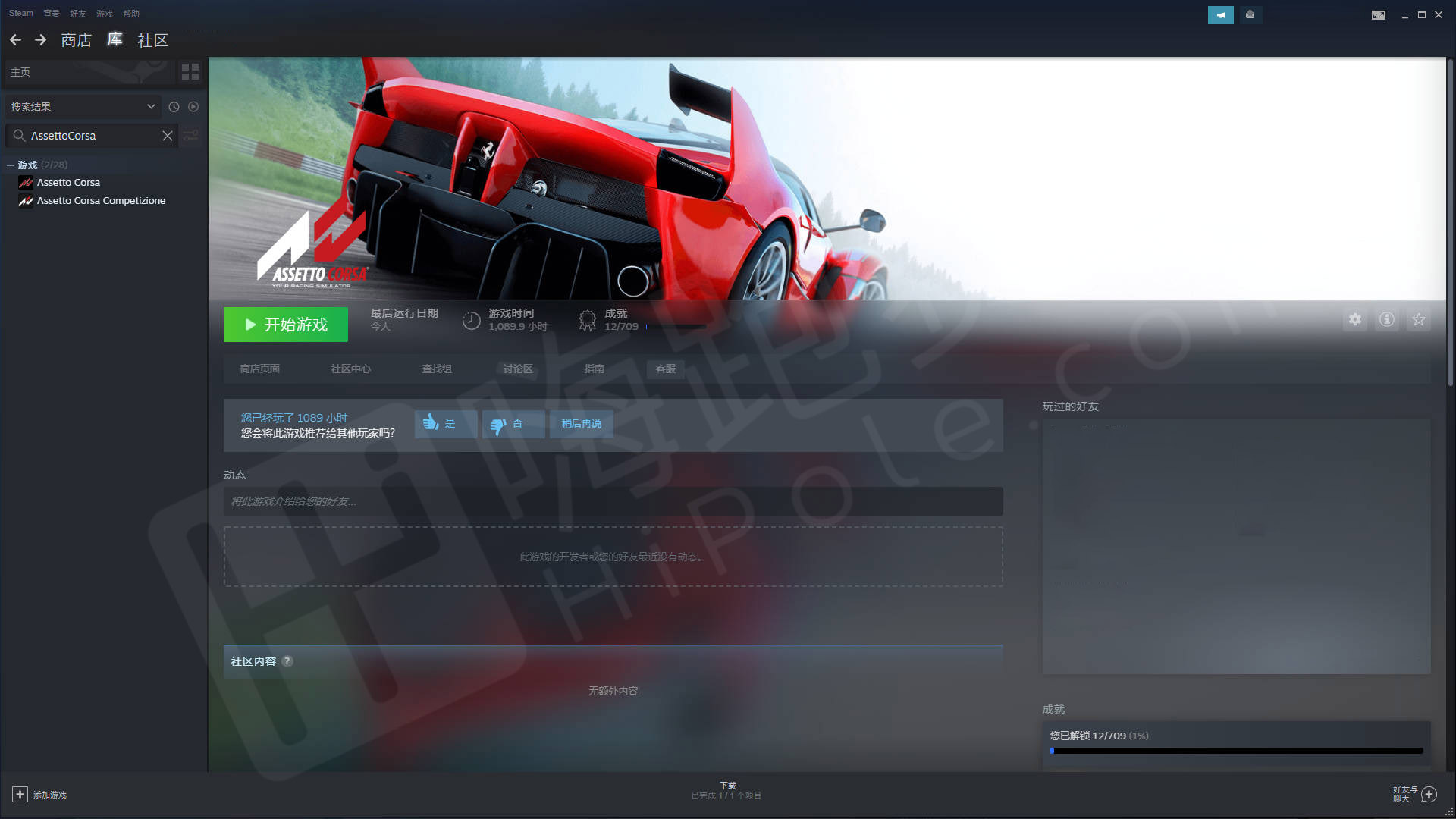The height and width of the screenshot is (819, 1456).
Task: Click the 稍后再说 button
Action: tap(582, 424)
